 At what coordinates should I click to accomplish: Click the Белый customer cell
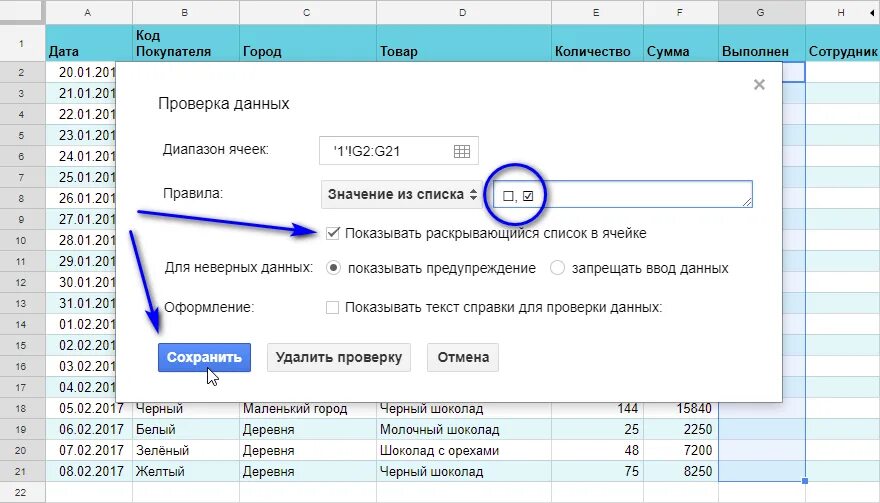tap(186, 429)
